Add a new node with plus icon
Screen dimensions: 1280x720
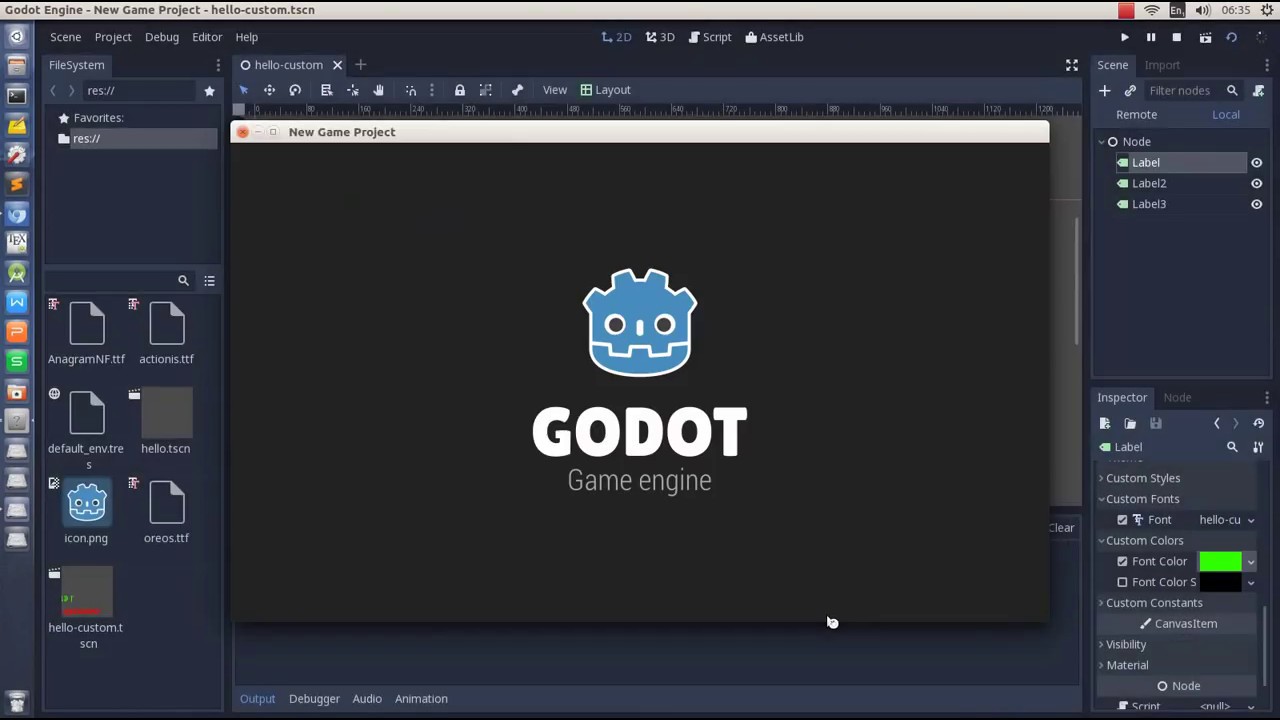click(1104, 91)
